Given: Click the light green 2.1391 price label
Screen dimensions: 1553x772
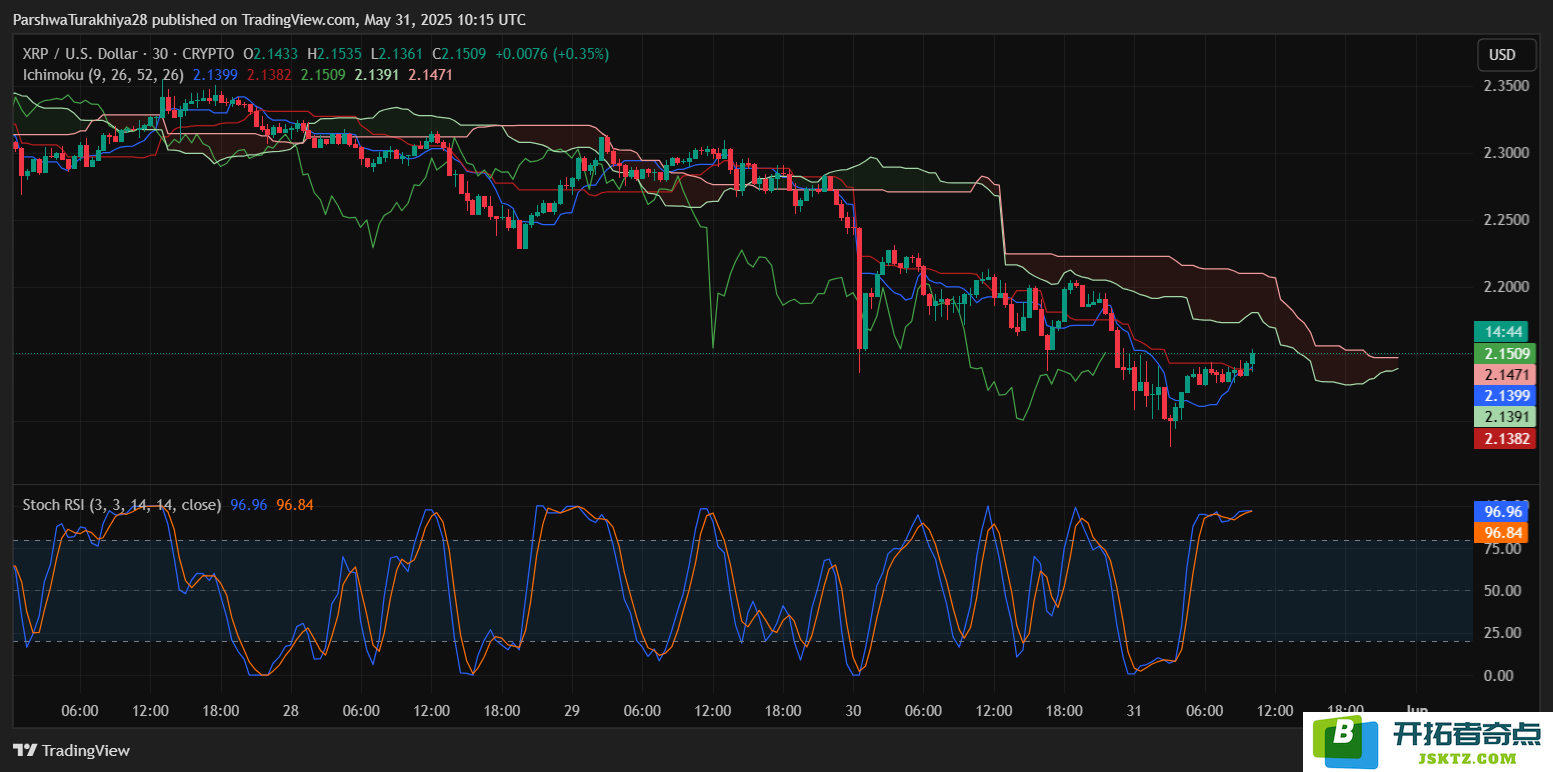Looking at the screenshot, I should (x=1507, y=417).
